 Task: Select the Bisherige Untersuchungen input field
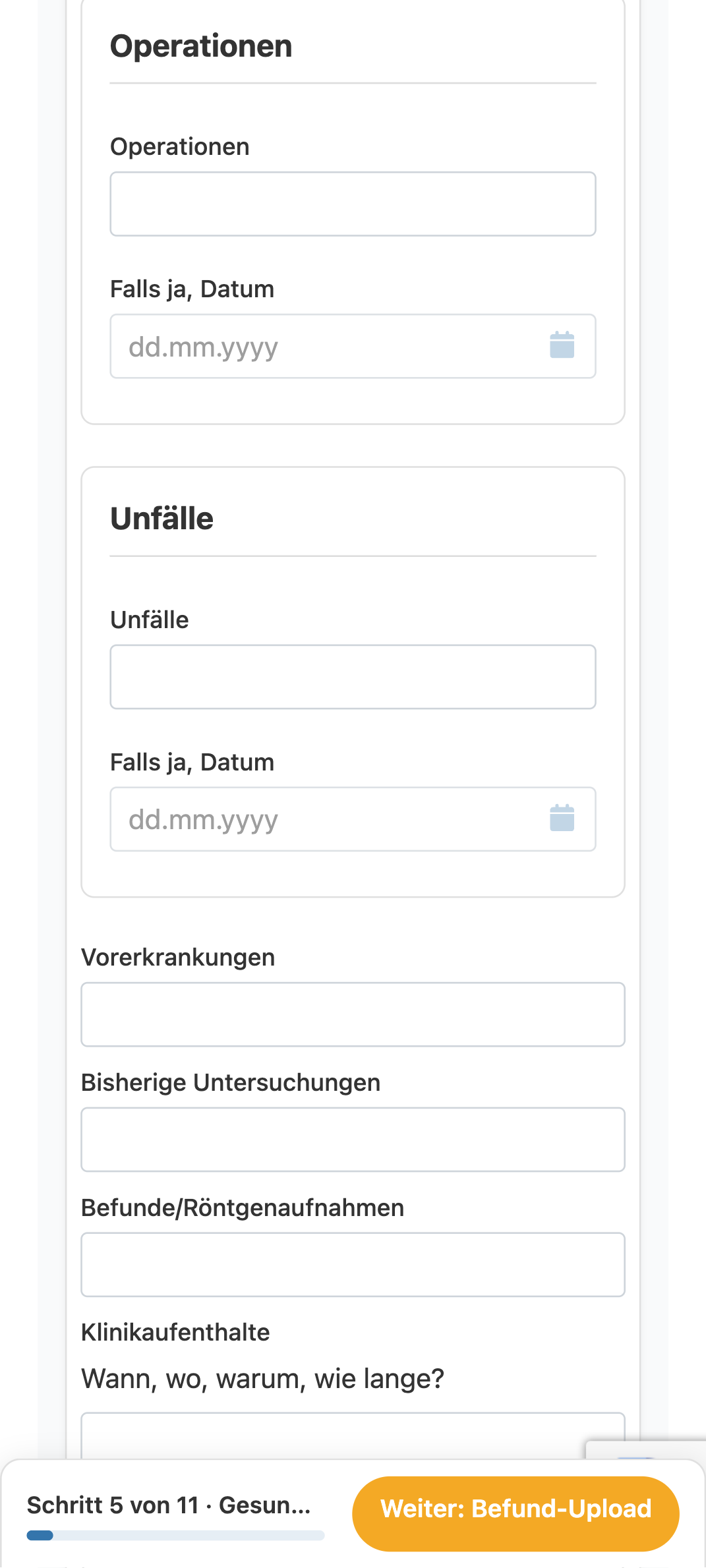[x=353, y=1140]
